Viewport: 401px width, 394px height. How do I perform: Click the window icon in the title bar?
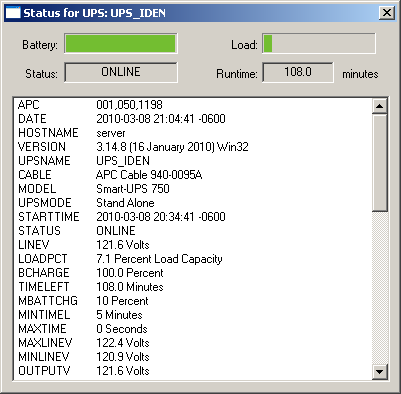click(x=13, y=13)
